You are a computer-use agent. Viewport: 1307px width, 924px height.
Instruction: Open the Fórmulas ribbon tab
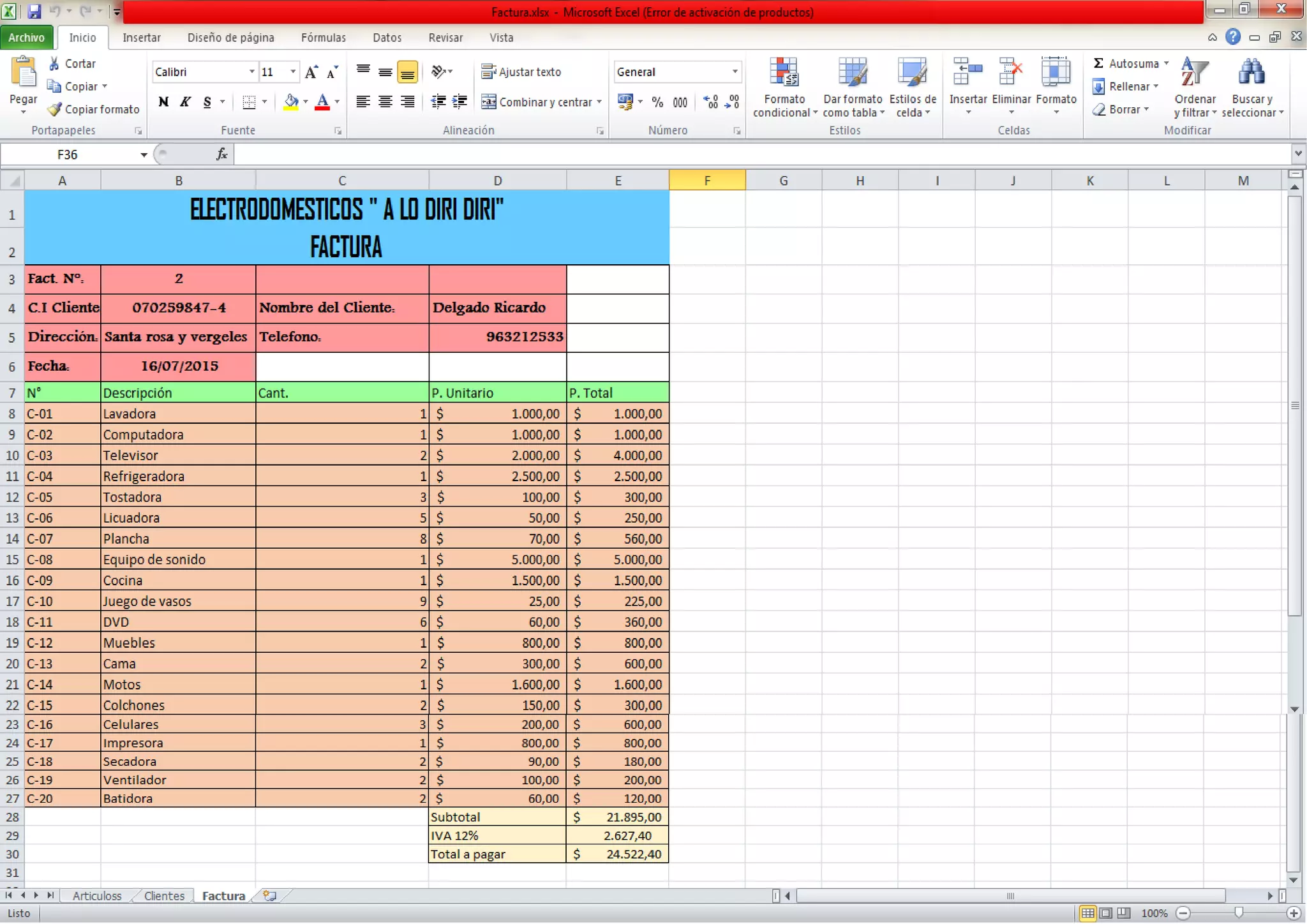pos(323,38)
